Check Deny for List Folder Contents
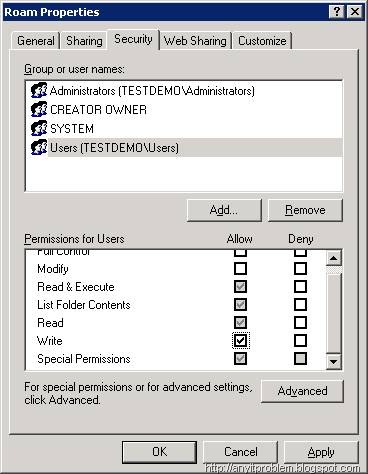Screen dimensions: 368x474 point(300,304)
